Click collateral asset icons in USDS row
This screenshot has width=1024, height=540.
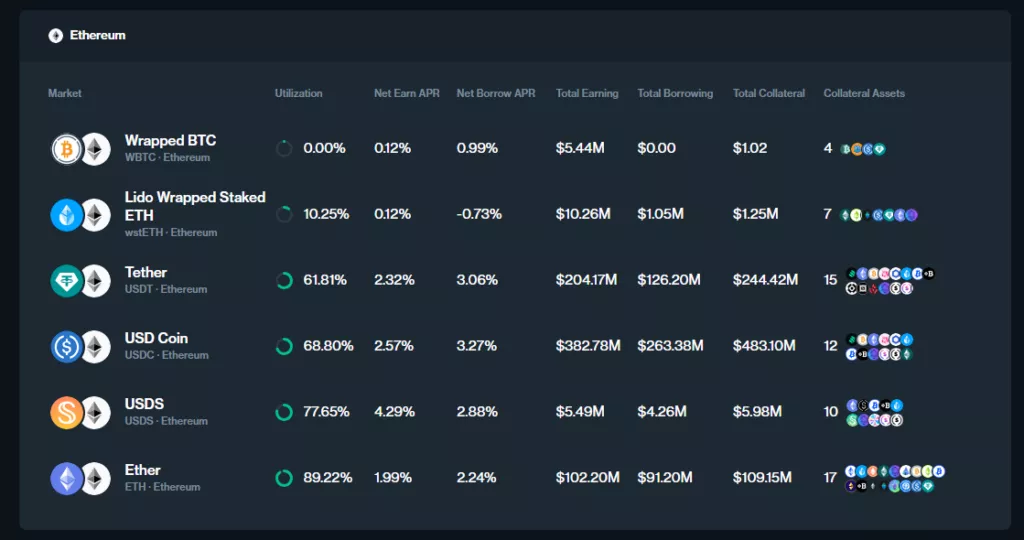(x=874, y=413)
